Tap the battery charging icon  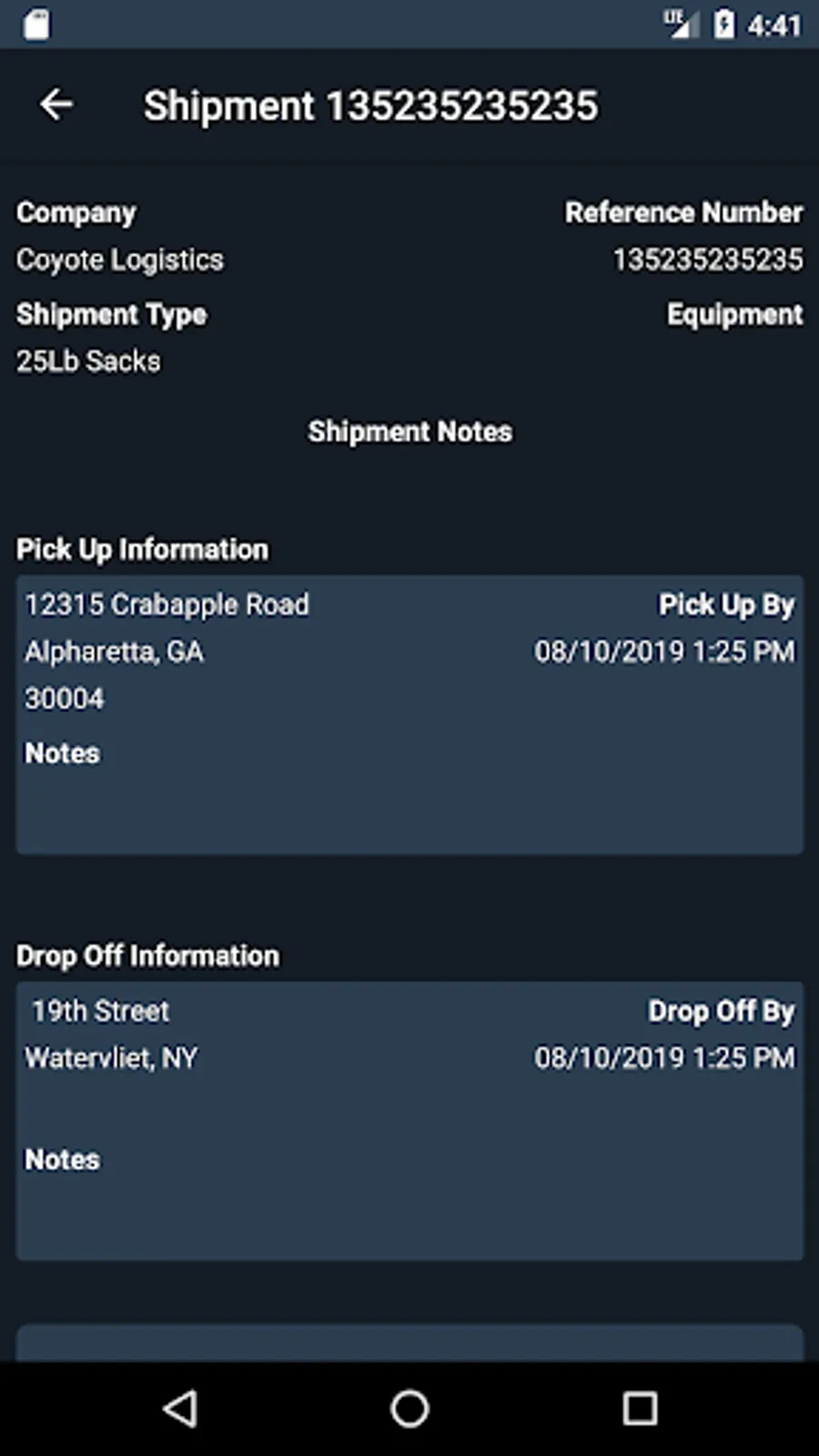[x=724, y=25]
